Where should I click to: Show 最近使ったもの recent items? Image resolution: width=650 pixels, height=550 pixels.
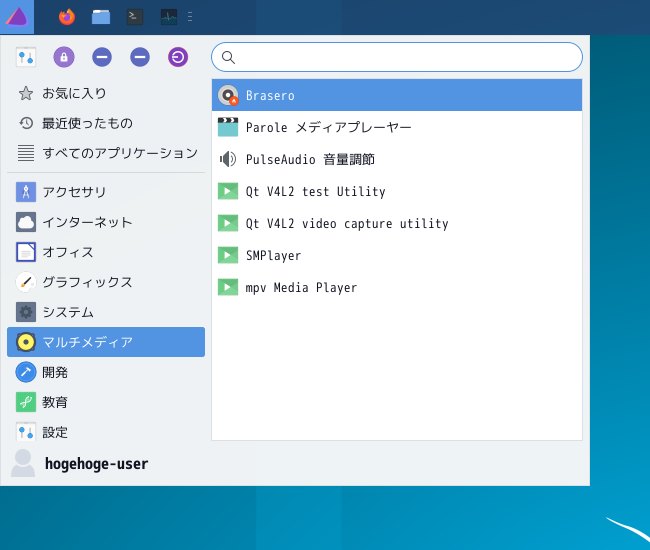(106, 123)
